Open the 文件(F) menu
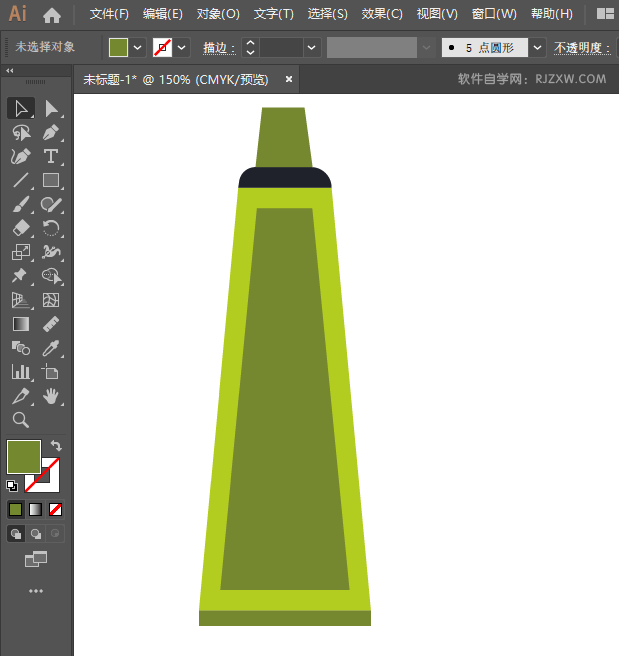Image resolution: width=619 pixels, height=656 pixels. (x=109, y=14)
